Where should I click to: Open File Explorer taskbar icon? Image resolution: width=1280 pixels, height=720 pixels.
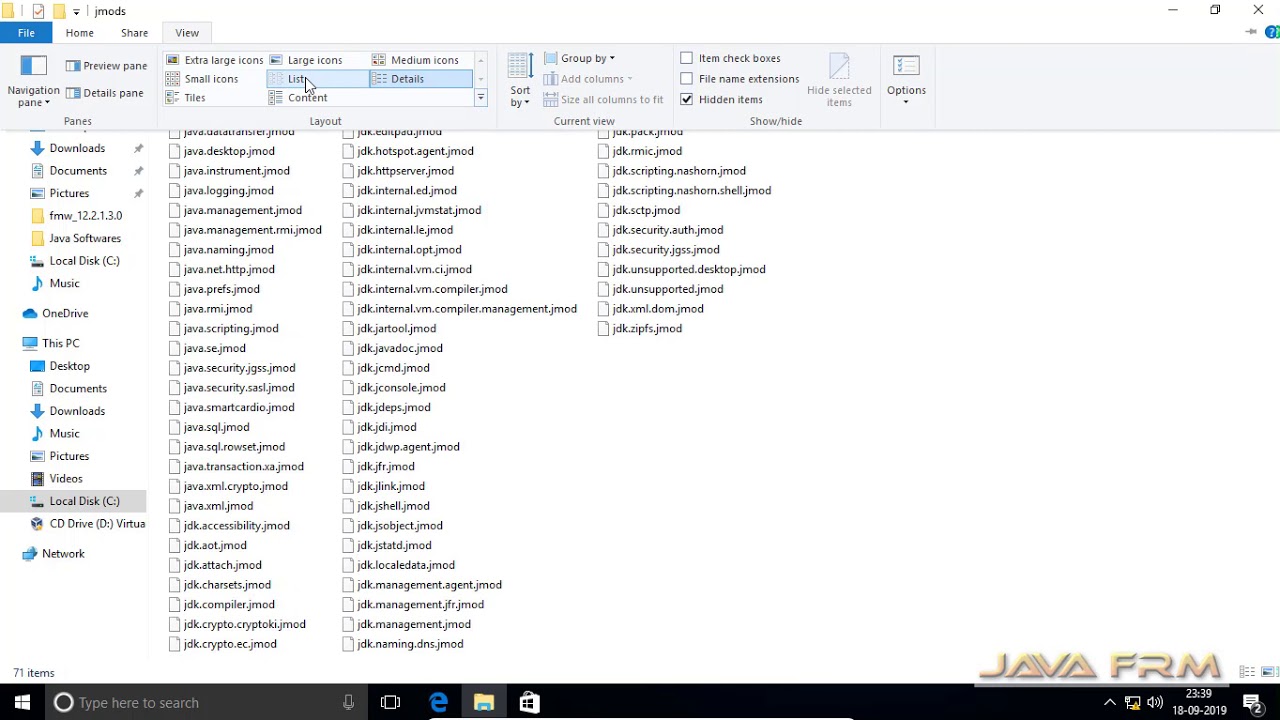pos(484,703)
